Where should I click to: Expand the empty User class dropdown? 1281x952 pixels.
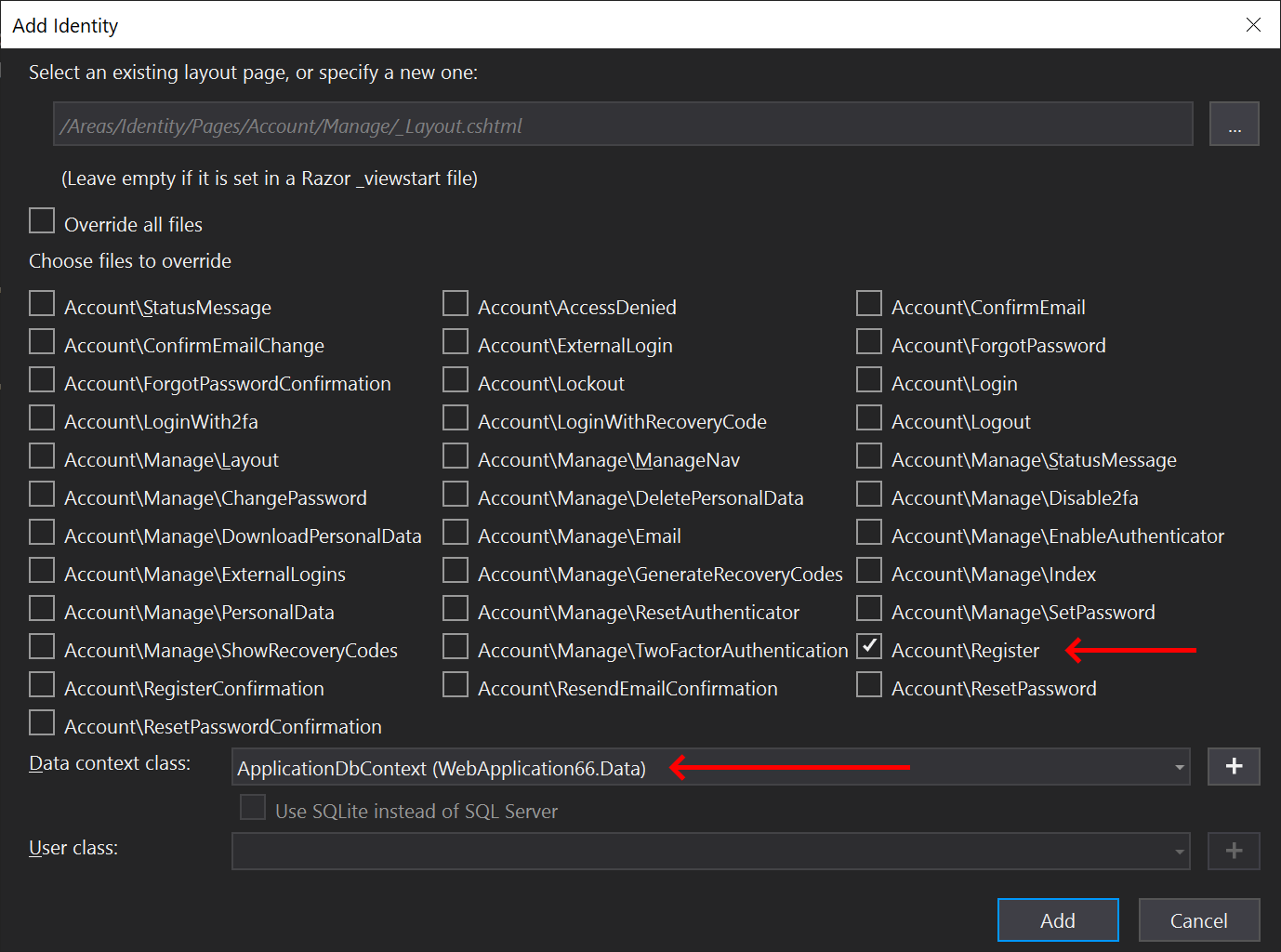click(1178, 851)
